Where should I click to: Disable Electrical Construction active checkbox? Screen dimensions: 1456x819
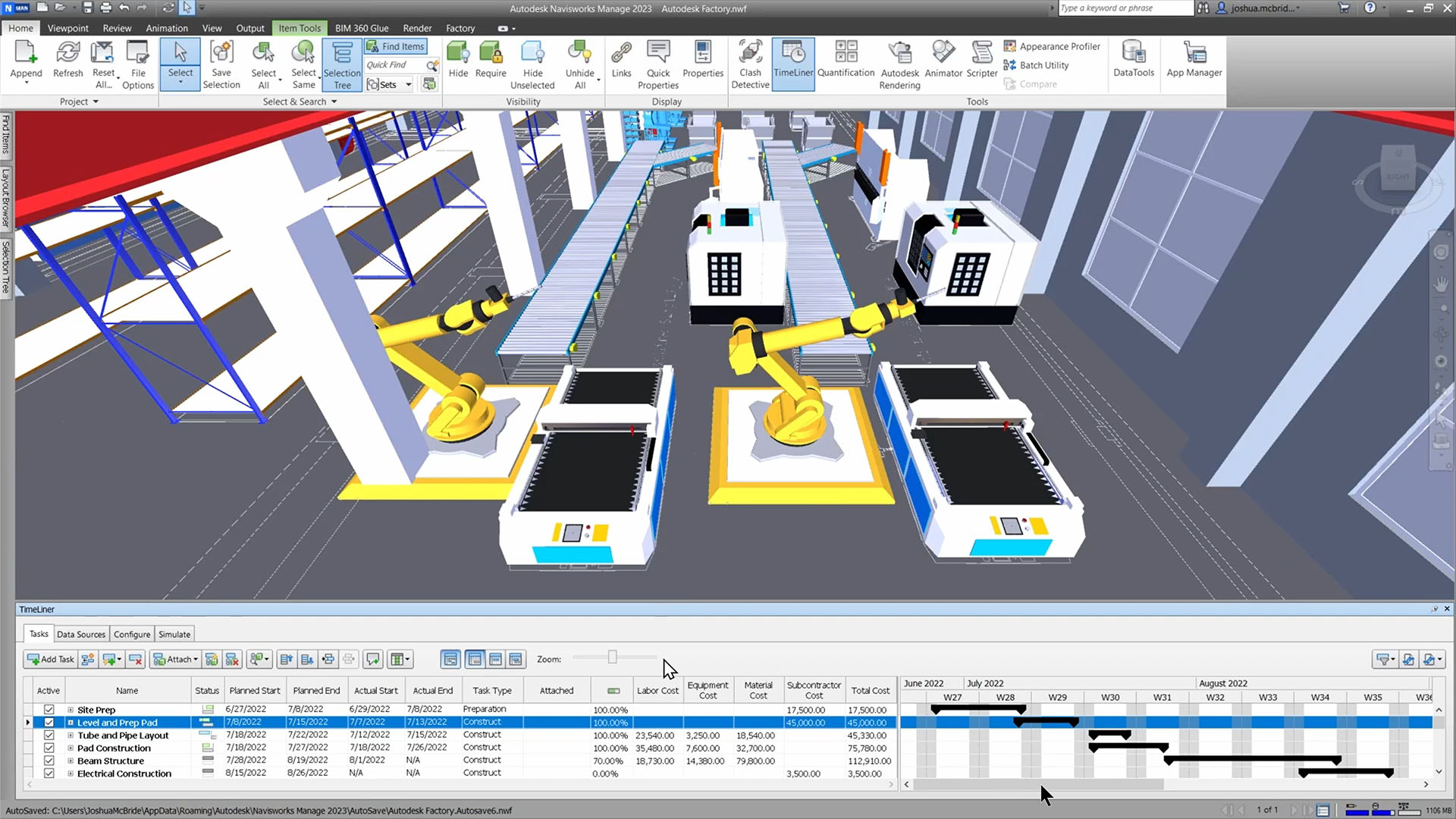[49, 773]
